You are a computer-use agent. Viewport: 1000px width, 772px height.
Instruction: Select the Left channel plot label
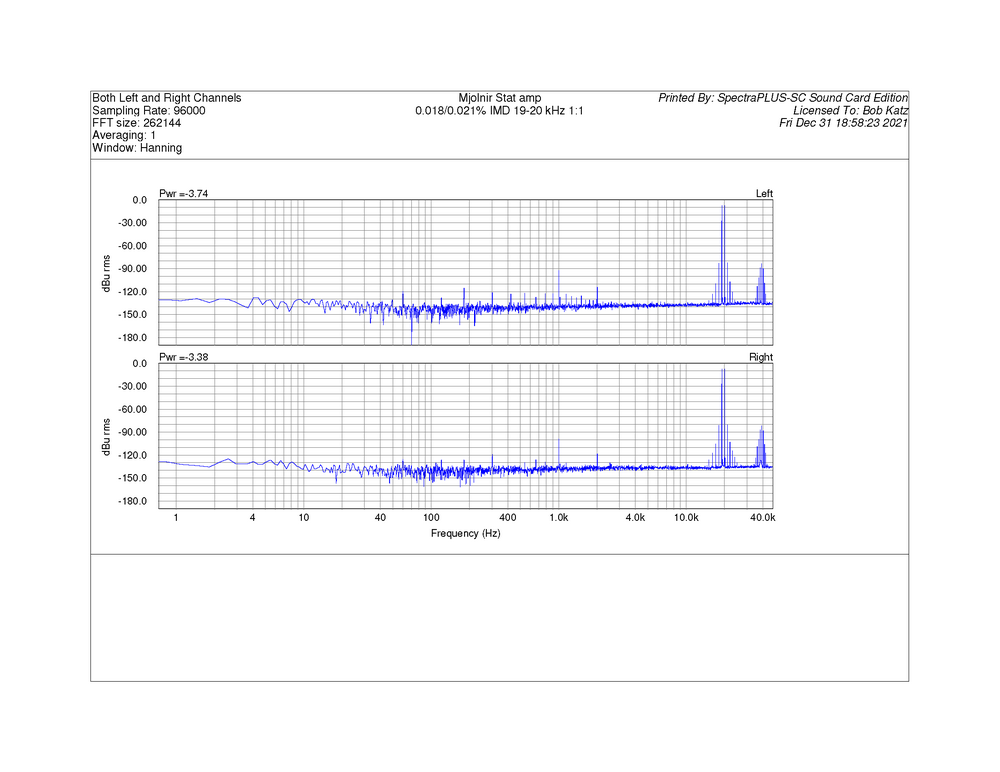[x=764, y=193]
